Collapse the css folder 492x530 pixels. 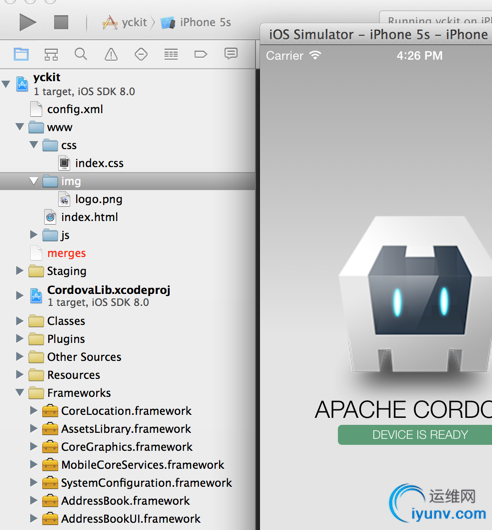click(34, 145)
